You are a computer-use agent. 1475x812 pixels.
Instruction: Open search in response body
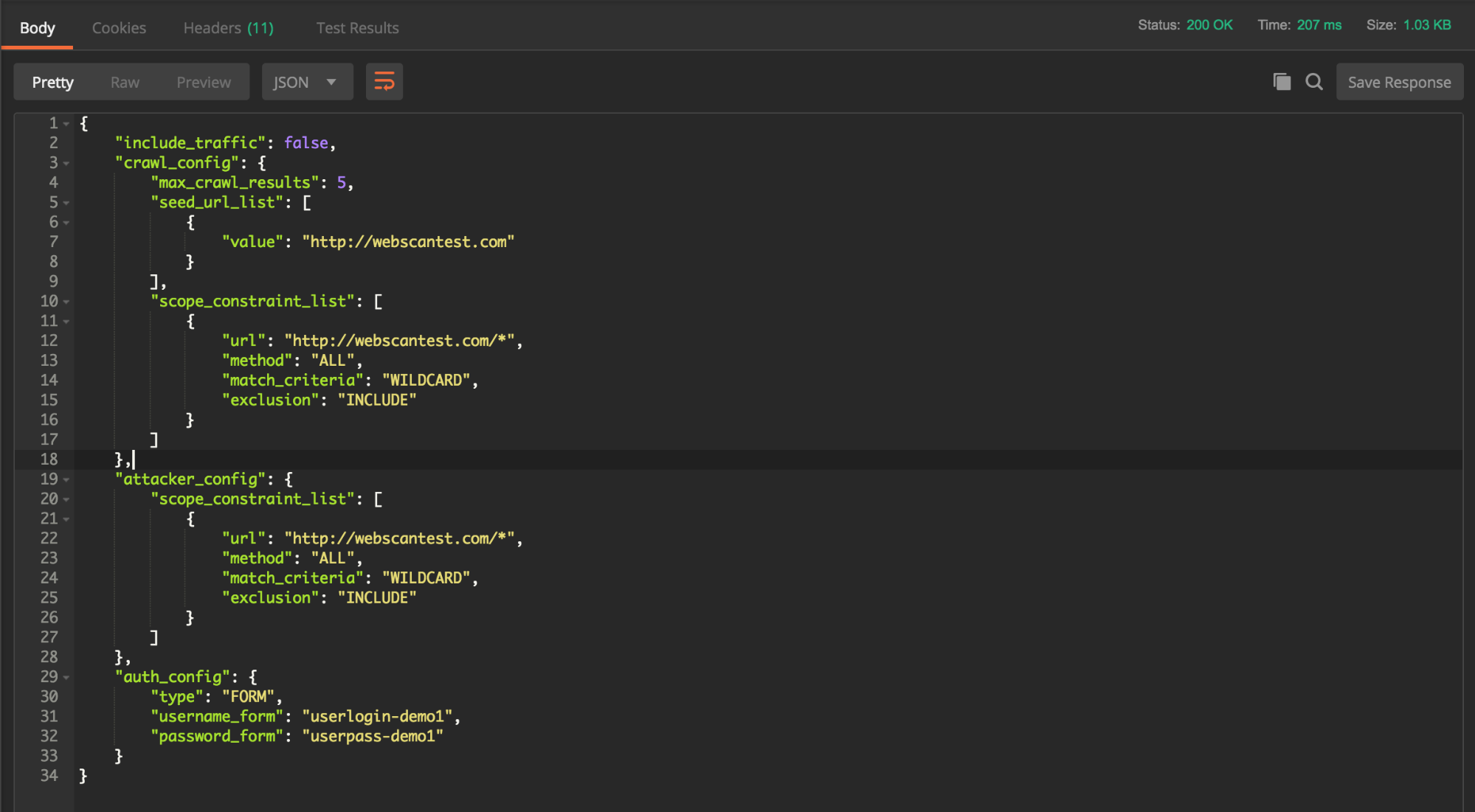1314,82
